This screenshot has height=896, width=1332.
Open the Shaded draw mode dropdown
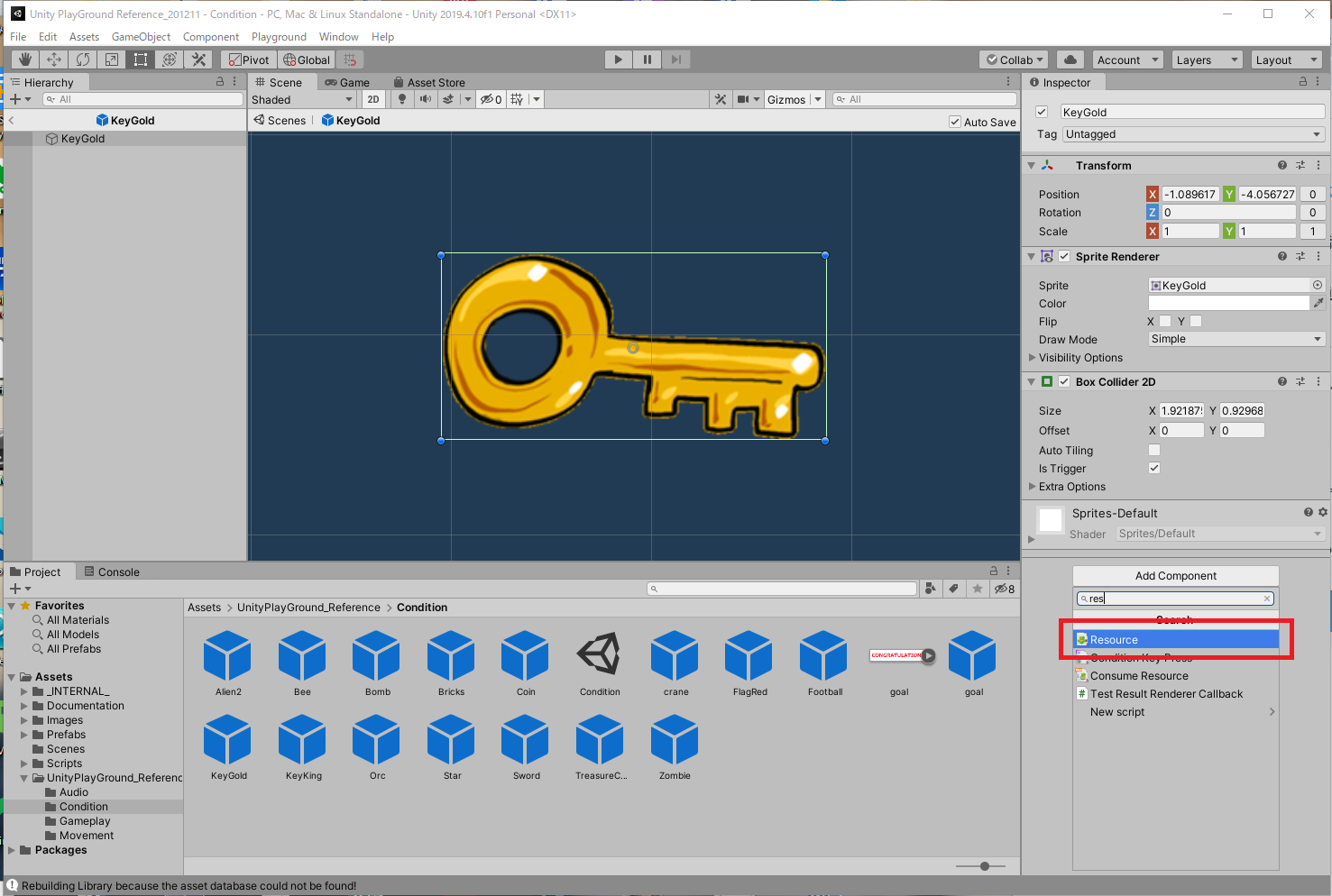[302, 99]
